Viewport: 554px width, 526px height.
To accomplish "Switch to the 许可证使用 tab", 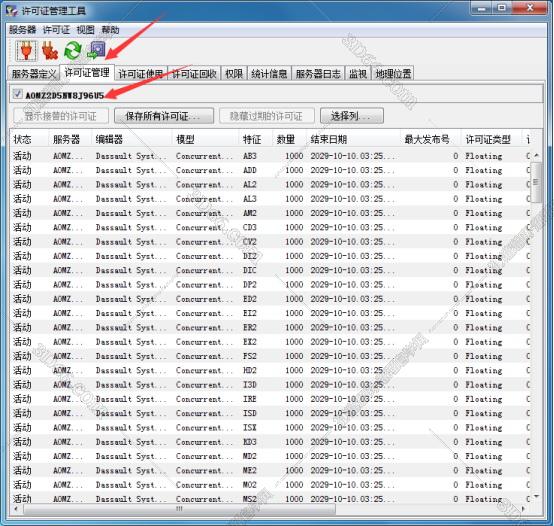I will [141, 73].
